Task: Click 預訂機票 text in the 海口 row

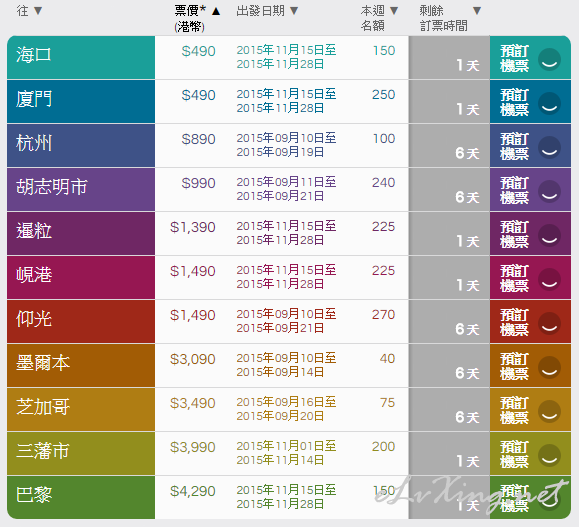Action: pos(514,58)
